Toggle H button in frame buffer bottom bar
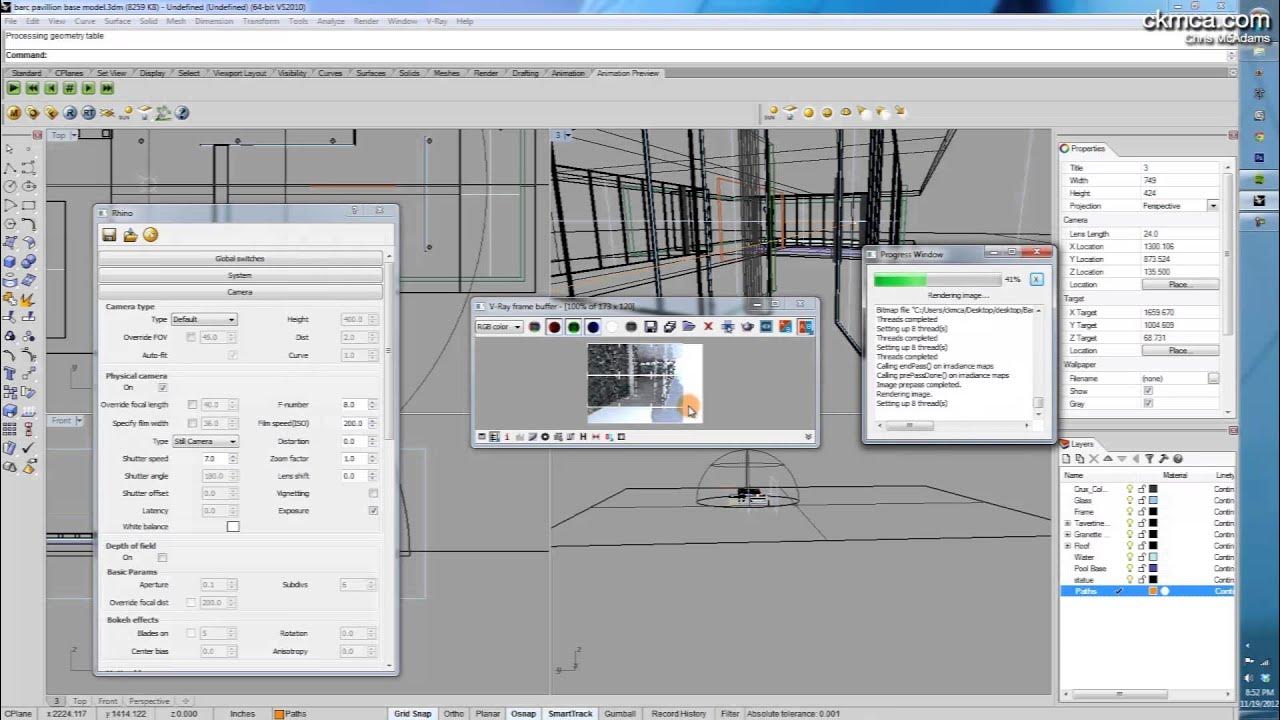The image size is (1280, 720). (x=583, y=437)
